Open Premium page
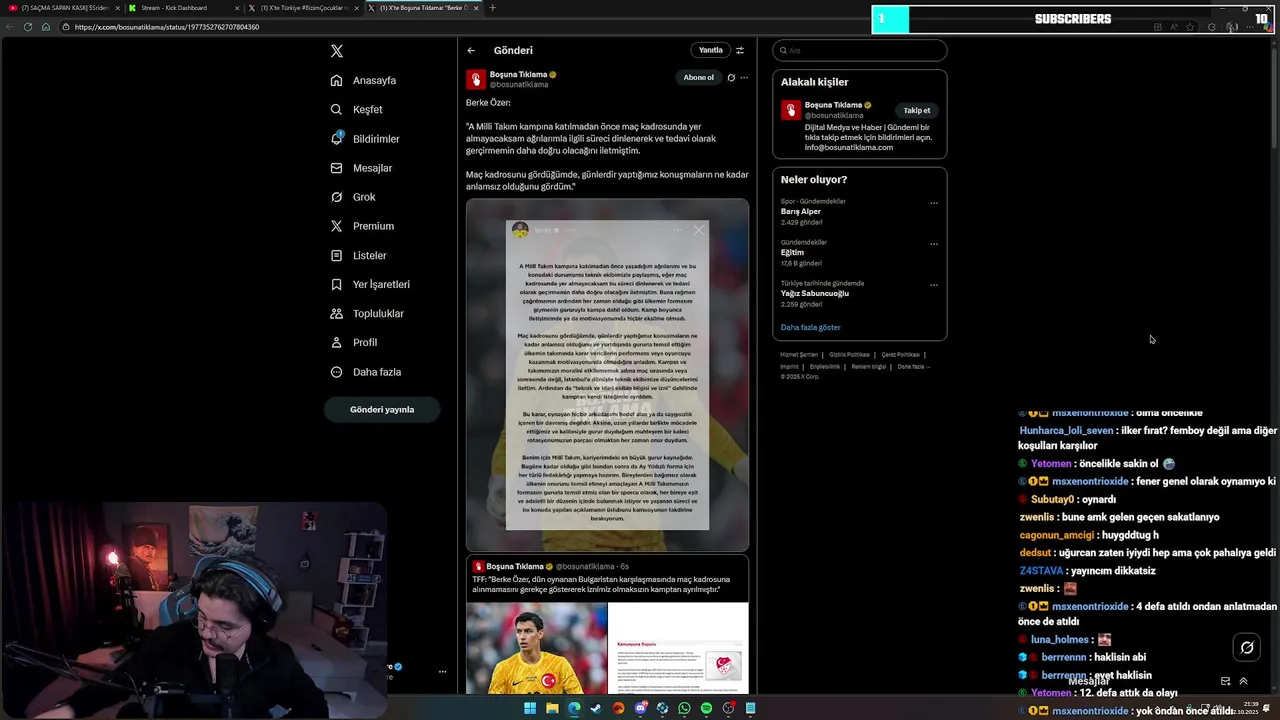This screenshot has width=1280, height=720. pyautogui.click(x=362, y=226)
